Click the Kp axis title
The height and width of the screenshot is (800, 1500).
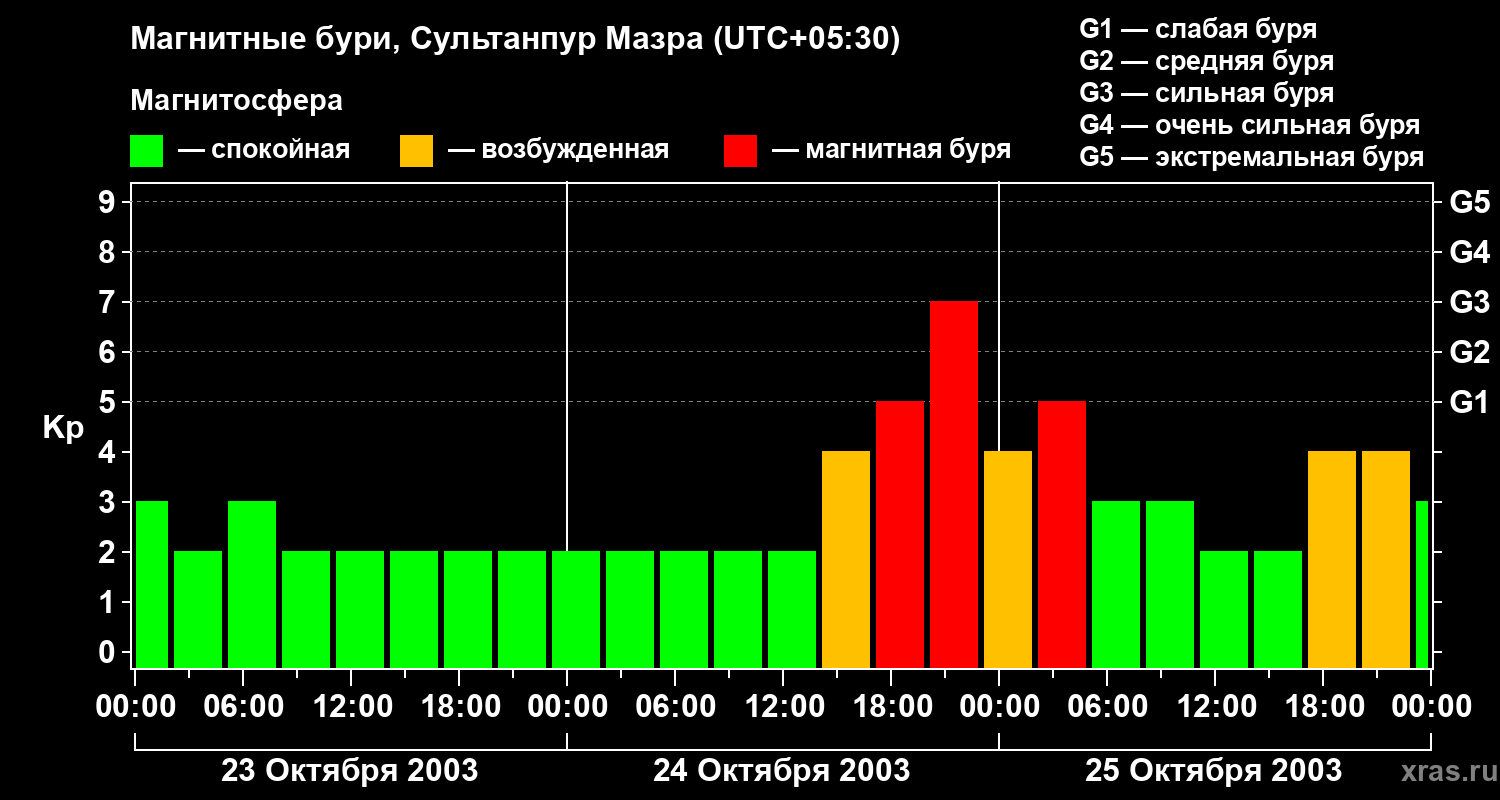(x=63, y=428)
